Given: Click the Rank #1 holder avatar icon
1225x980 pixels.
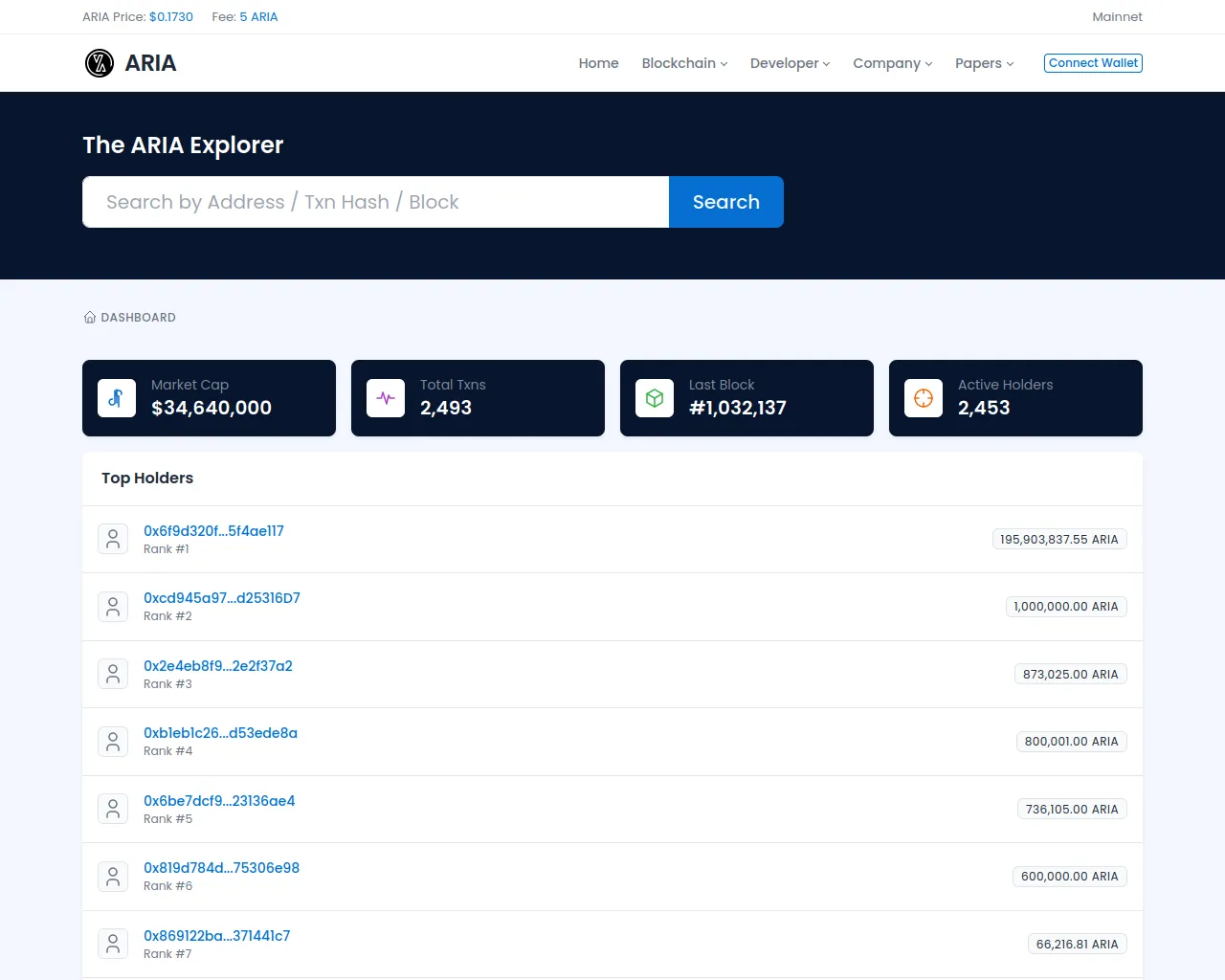Looking at the screenshot, I should (113, 539).
